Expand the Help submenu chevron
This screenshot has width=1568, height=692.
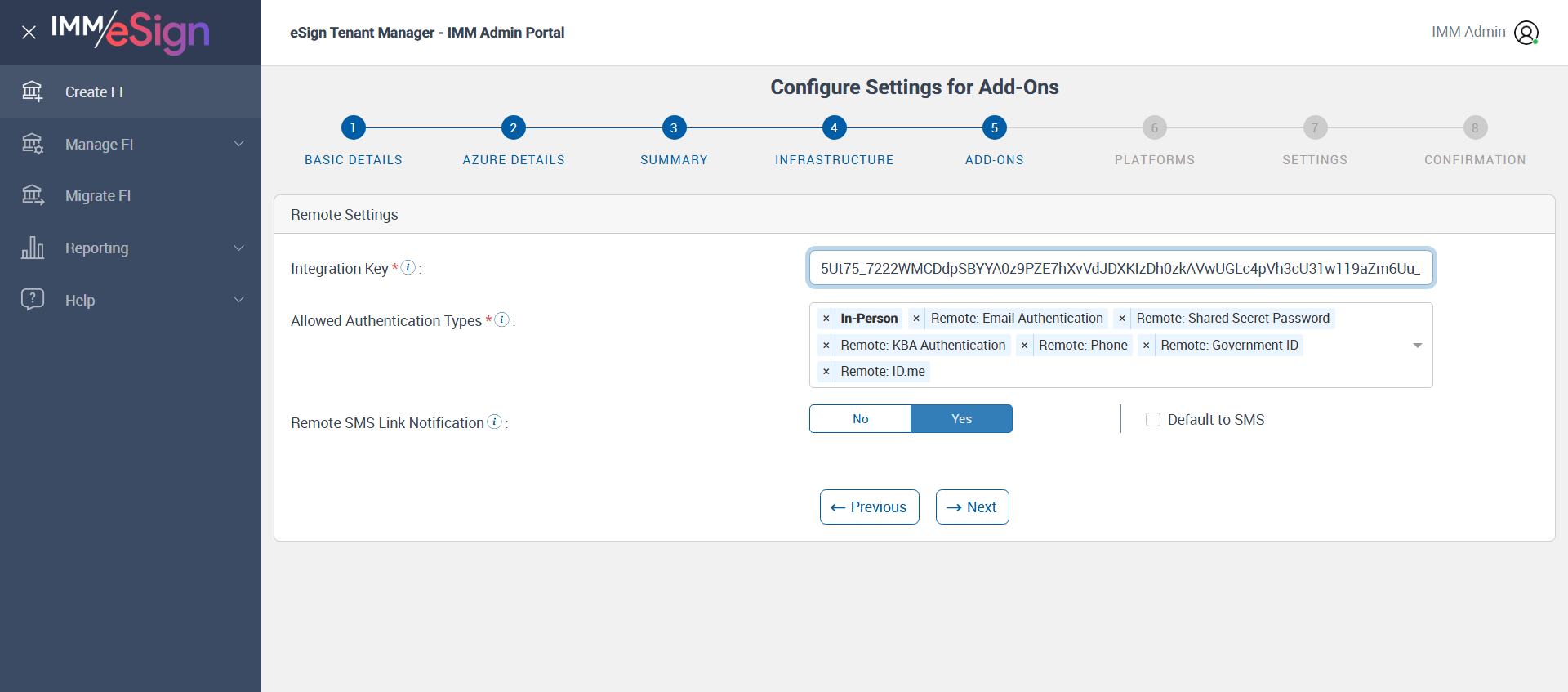click(x=238, y=300)
